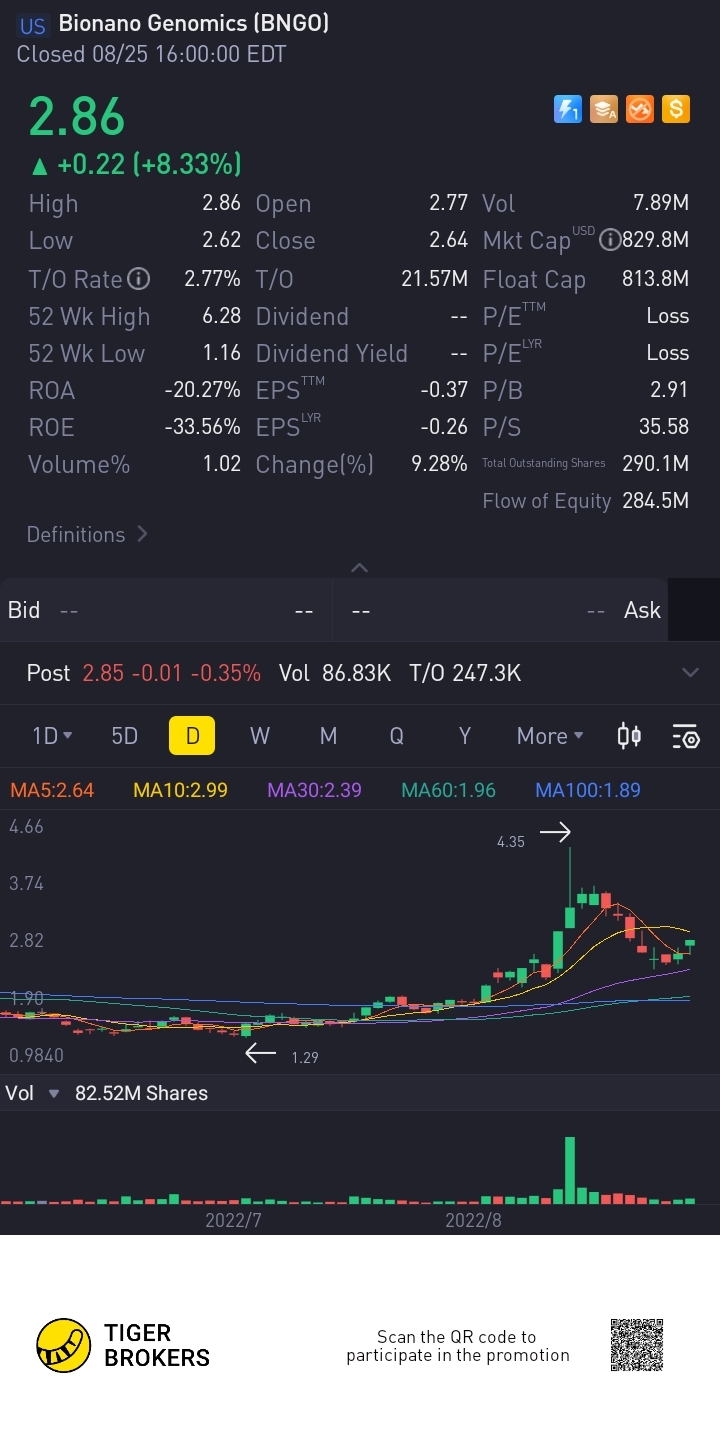Tap the Post price 2.85
The width and height of the screenshot is (720, 1456).
point(103,673)
